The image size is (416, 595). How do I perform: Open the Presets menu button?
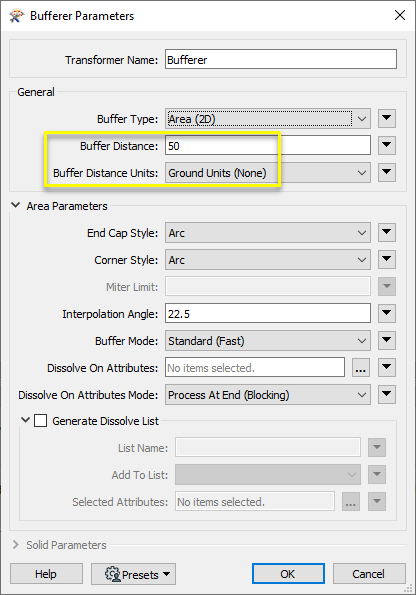tap(133, 574)
